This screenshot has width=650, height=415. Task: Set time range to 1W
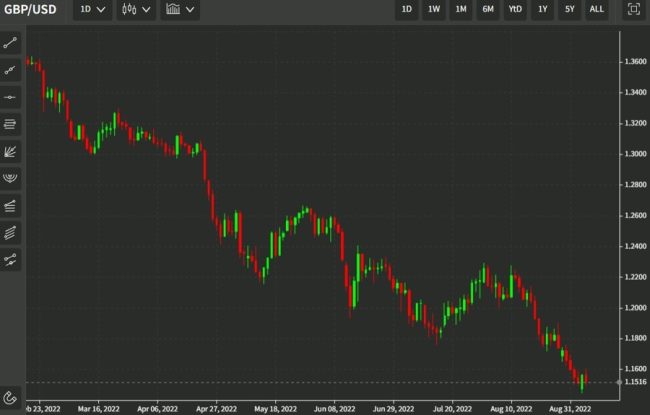(x=434, y=9)
